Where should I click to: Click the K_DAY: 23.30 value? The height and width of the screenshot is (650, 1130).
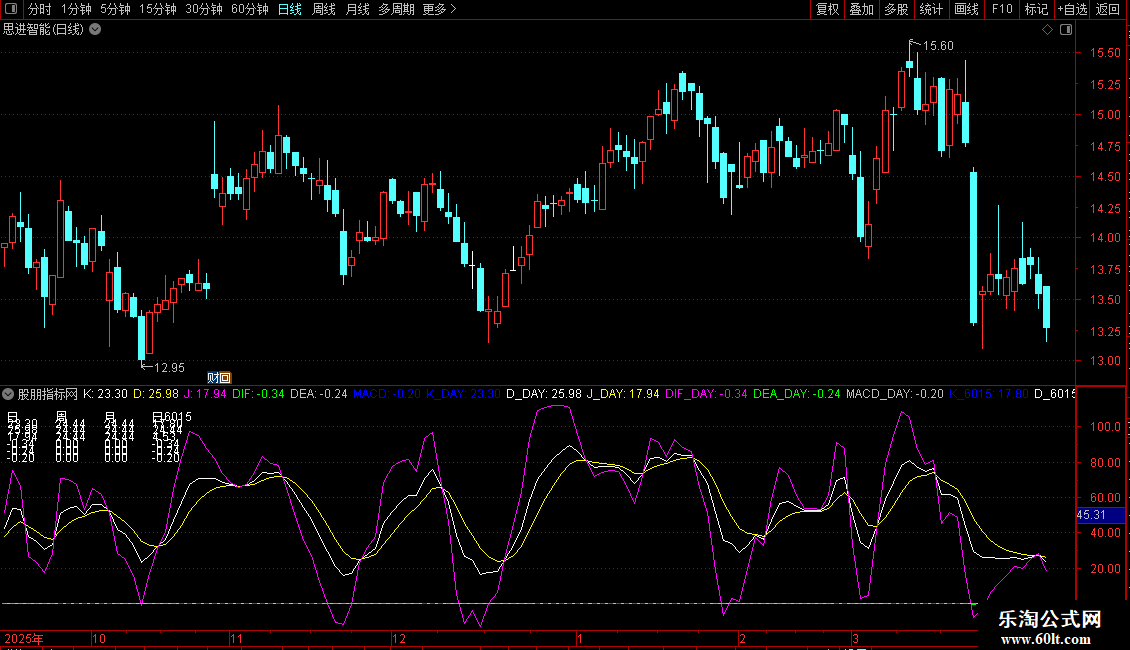(463, 394)
